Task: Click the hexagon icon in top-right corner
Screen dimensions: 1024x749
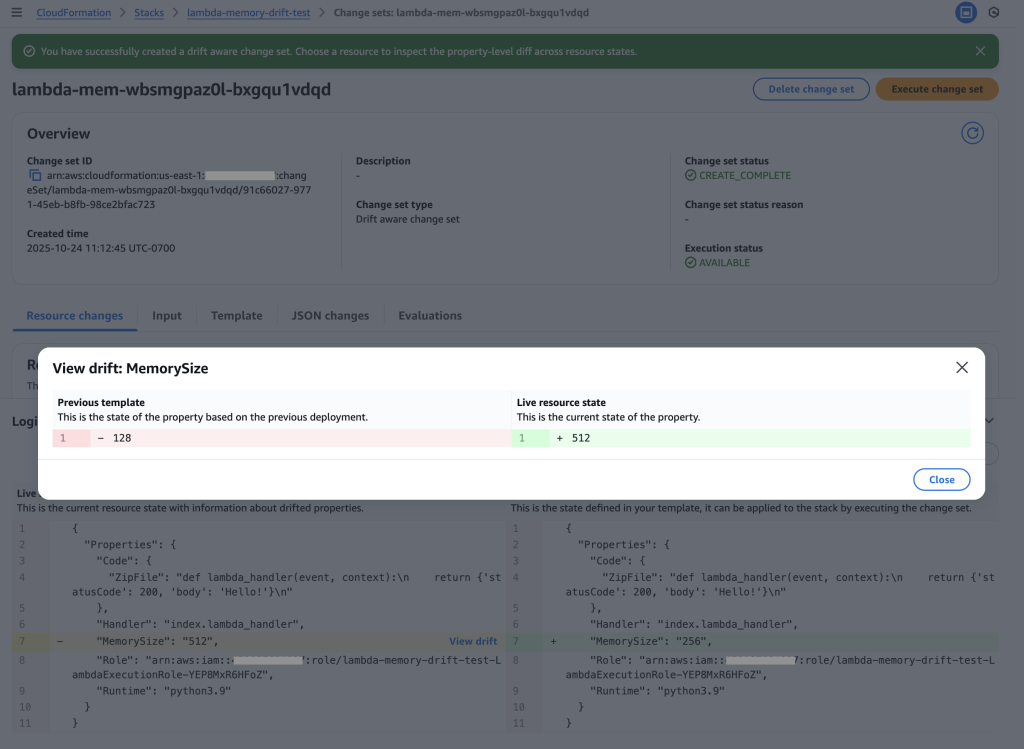Action: tap(993, 13)
